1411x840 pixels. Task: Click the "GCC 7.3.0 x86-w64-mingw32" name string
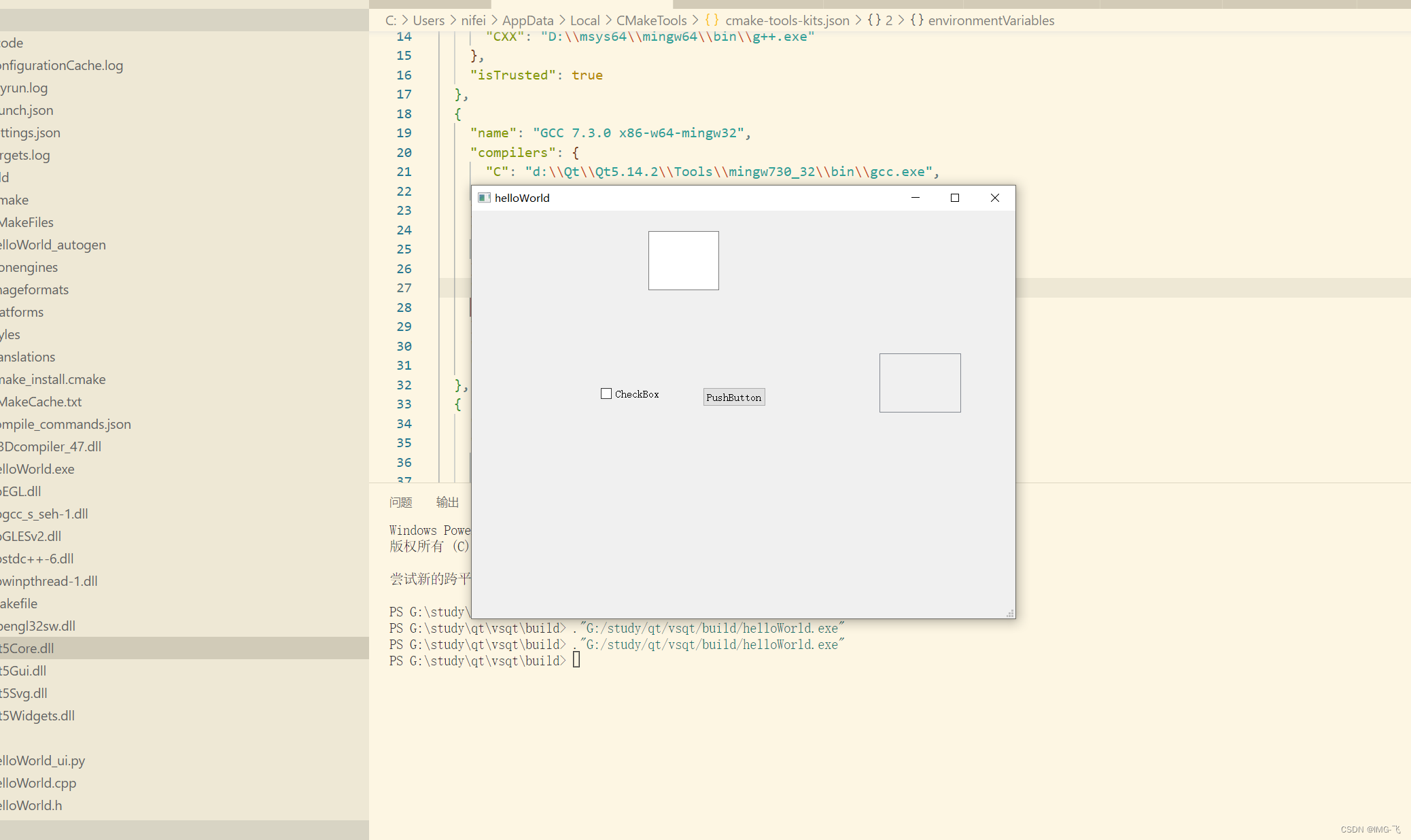[x=638, y=133]
